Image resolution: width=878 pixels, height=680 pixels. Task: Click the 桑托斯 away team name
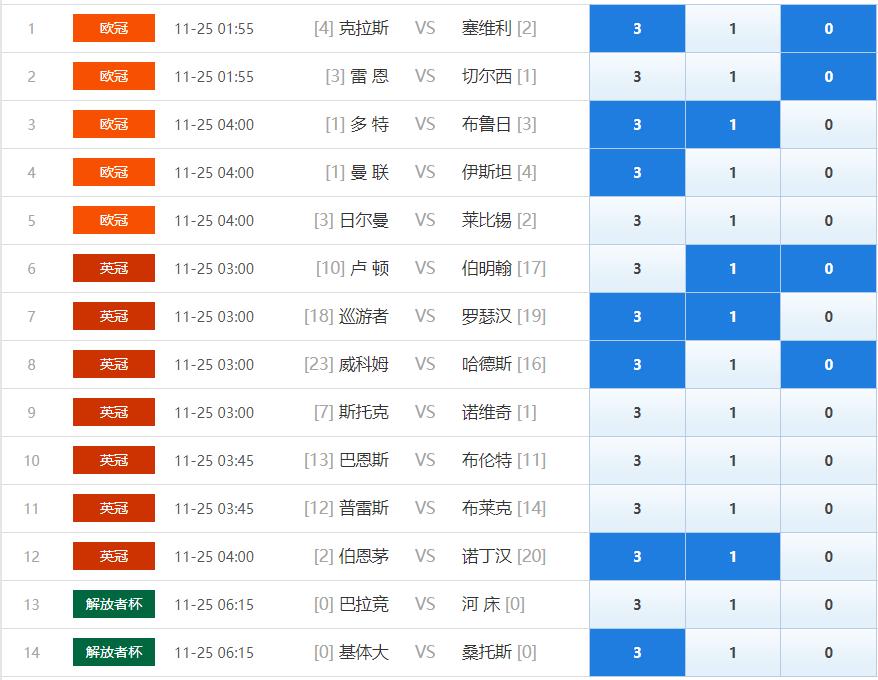click(x=486, y=652)
